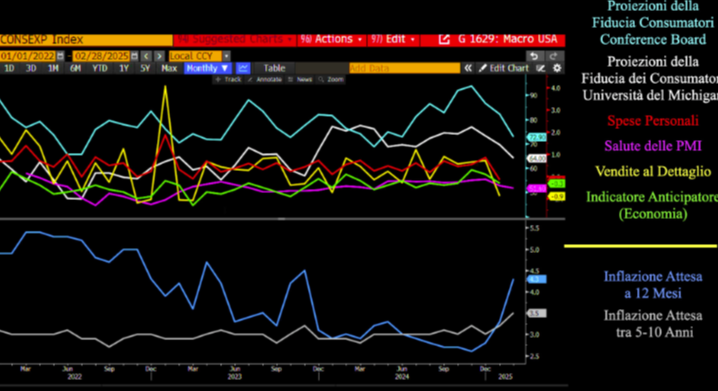Click the Zoom tool
Screen dimensions: 718x391
click(x=331, y=79)
